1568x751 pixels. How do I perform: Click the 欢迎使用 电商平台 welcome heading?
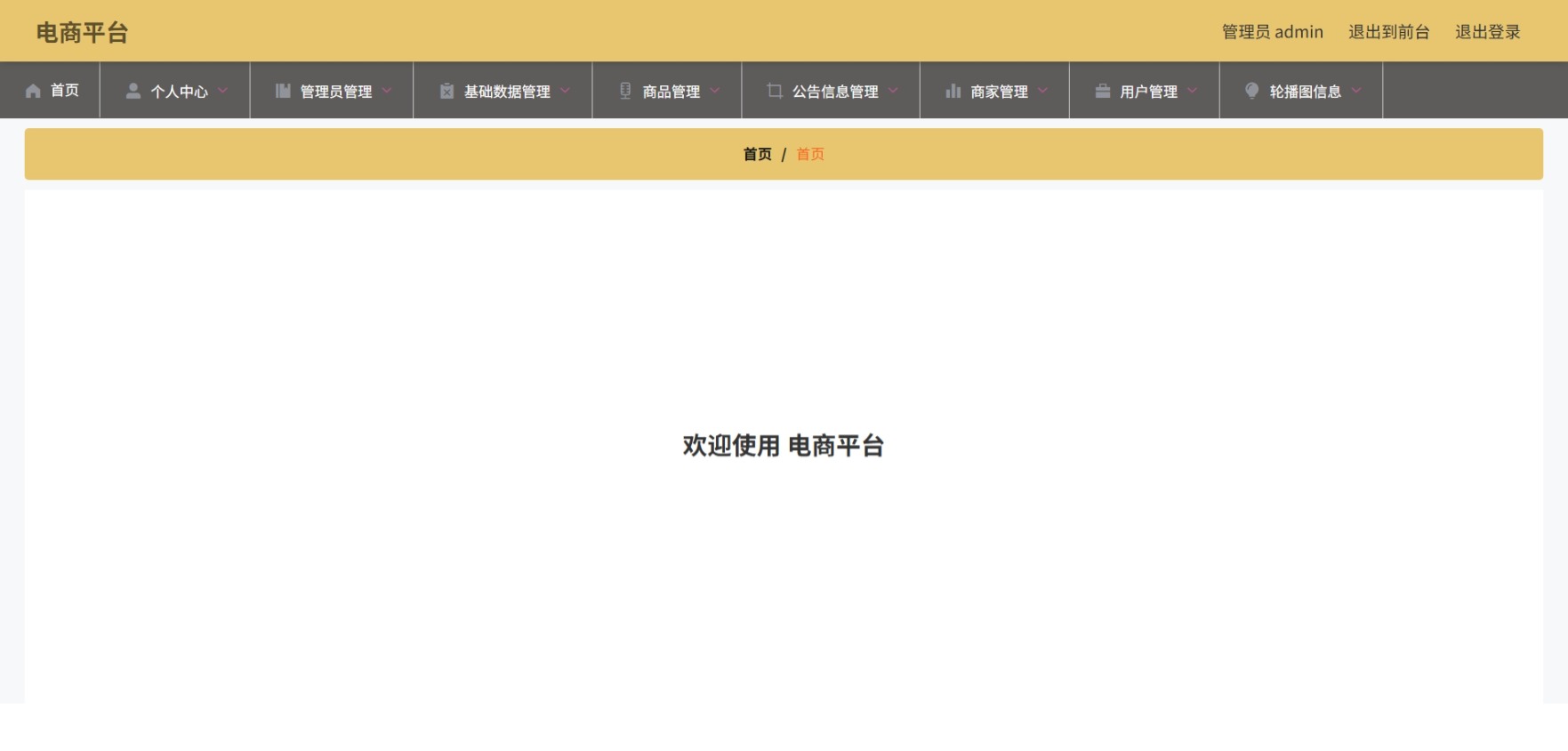[x=784, y=446]
